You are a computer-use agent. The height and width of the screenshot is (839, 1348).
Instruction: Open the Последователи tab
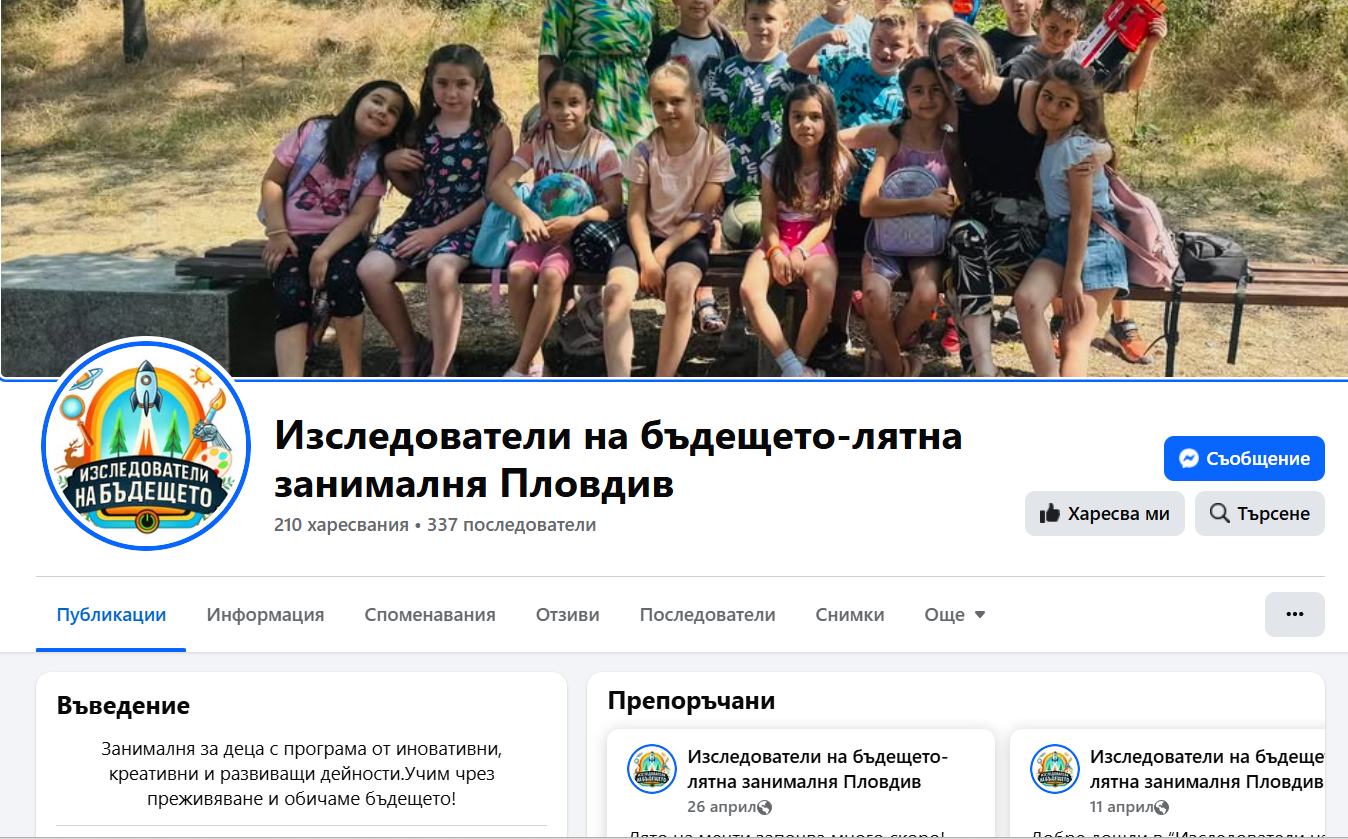[708, 615]
